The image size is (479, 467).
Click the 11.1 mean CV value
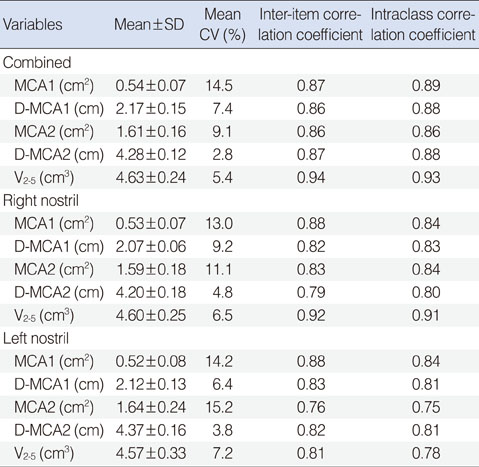coord(219,270)
